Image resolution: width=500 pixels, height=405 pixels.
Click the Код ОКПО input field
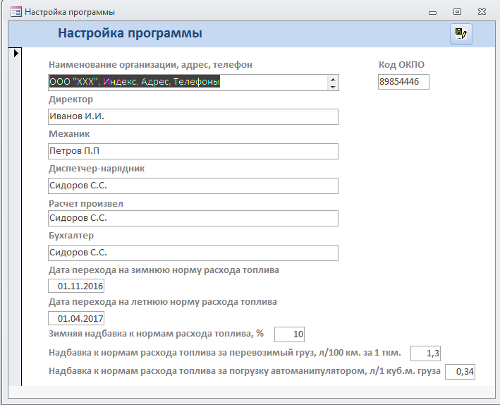coord(404,82)
